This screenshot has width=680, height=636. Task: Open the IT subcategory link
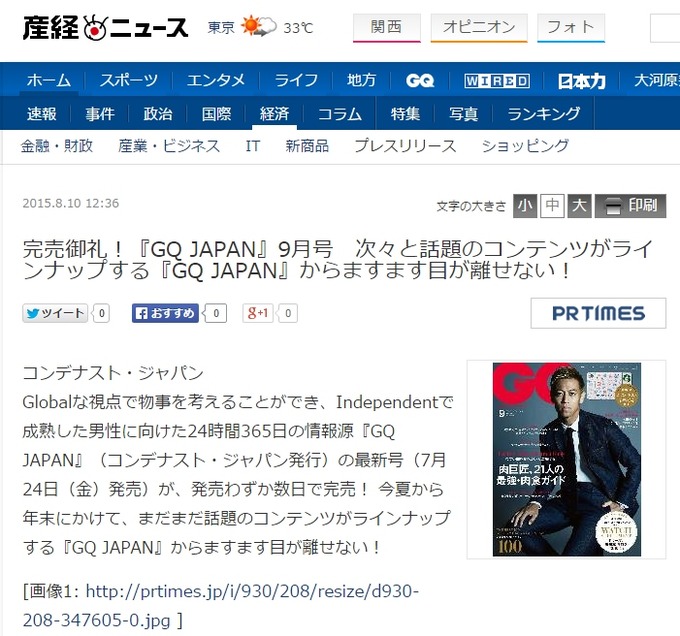click(253, 146)
